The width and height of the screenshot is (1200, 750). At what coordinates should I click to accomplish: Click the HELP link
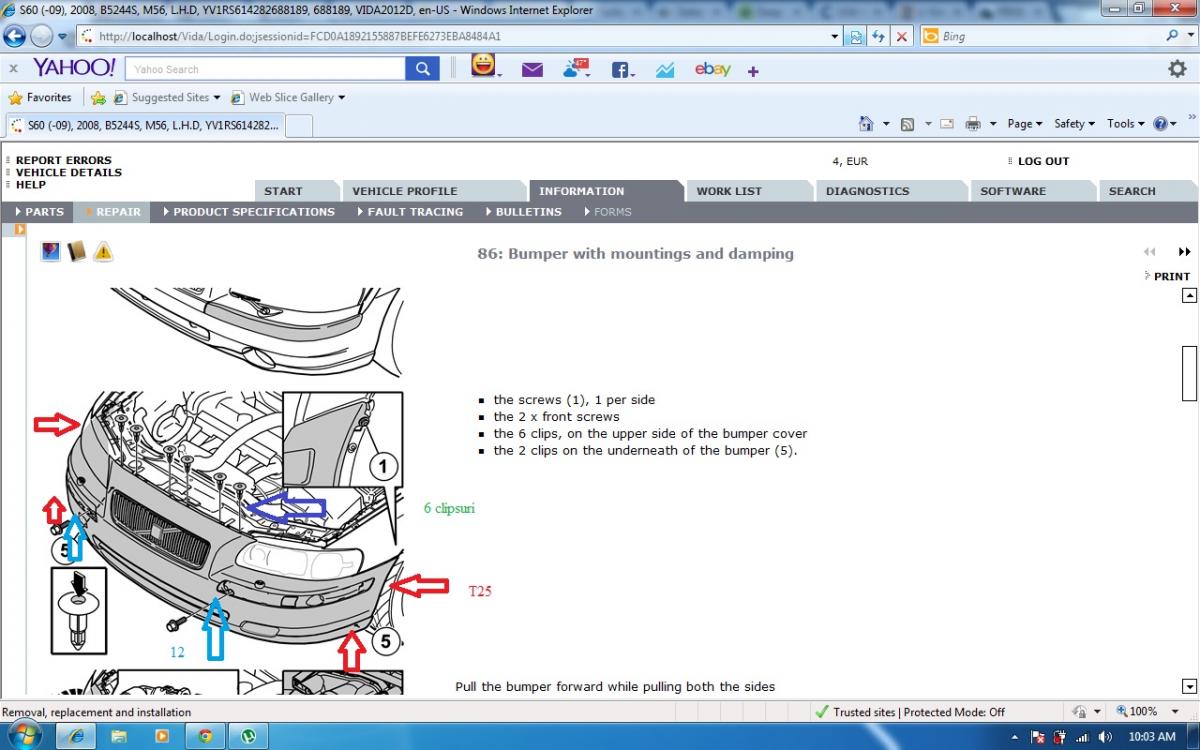coord(31,184)
